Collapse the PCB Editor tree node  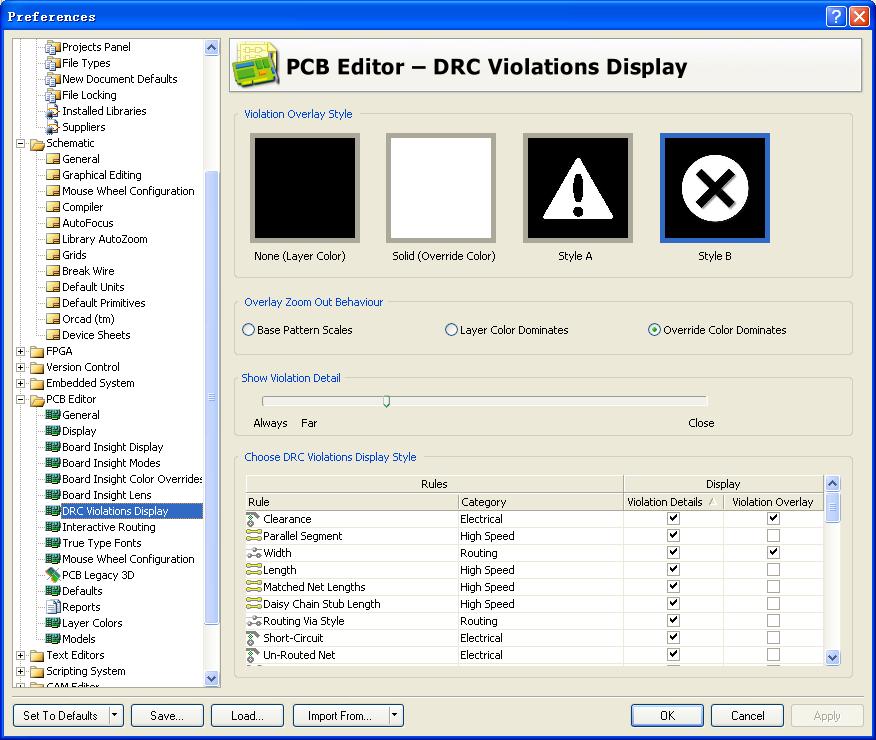(x=21, y=399)
